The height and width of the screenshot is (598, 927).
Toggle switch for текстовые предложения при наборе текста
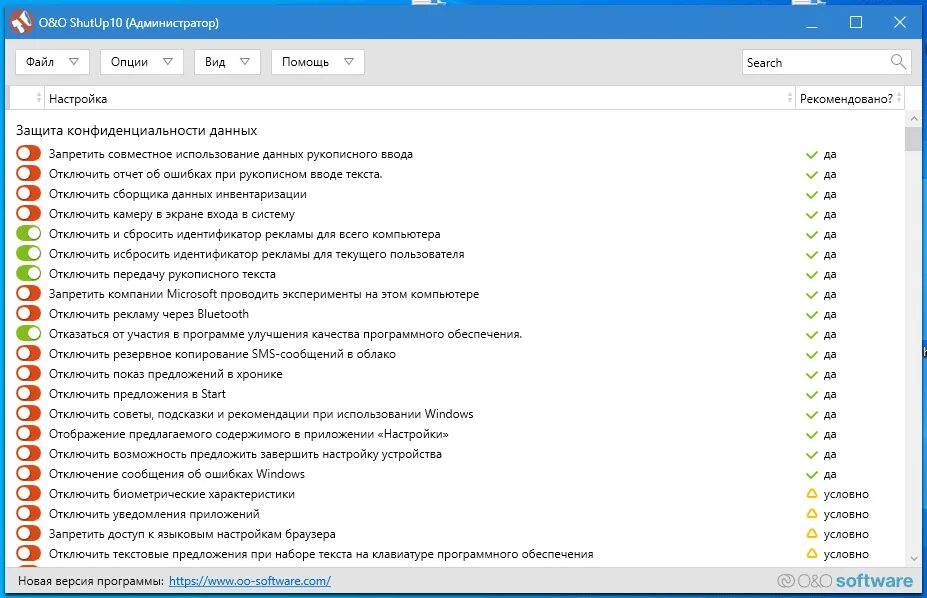(x=28, y=553)
